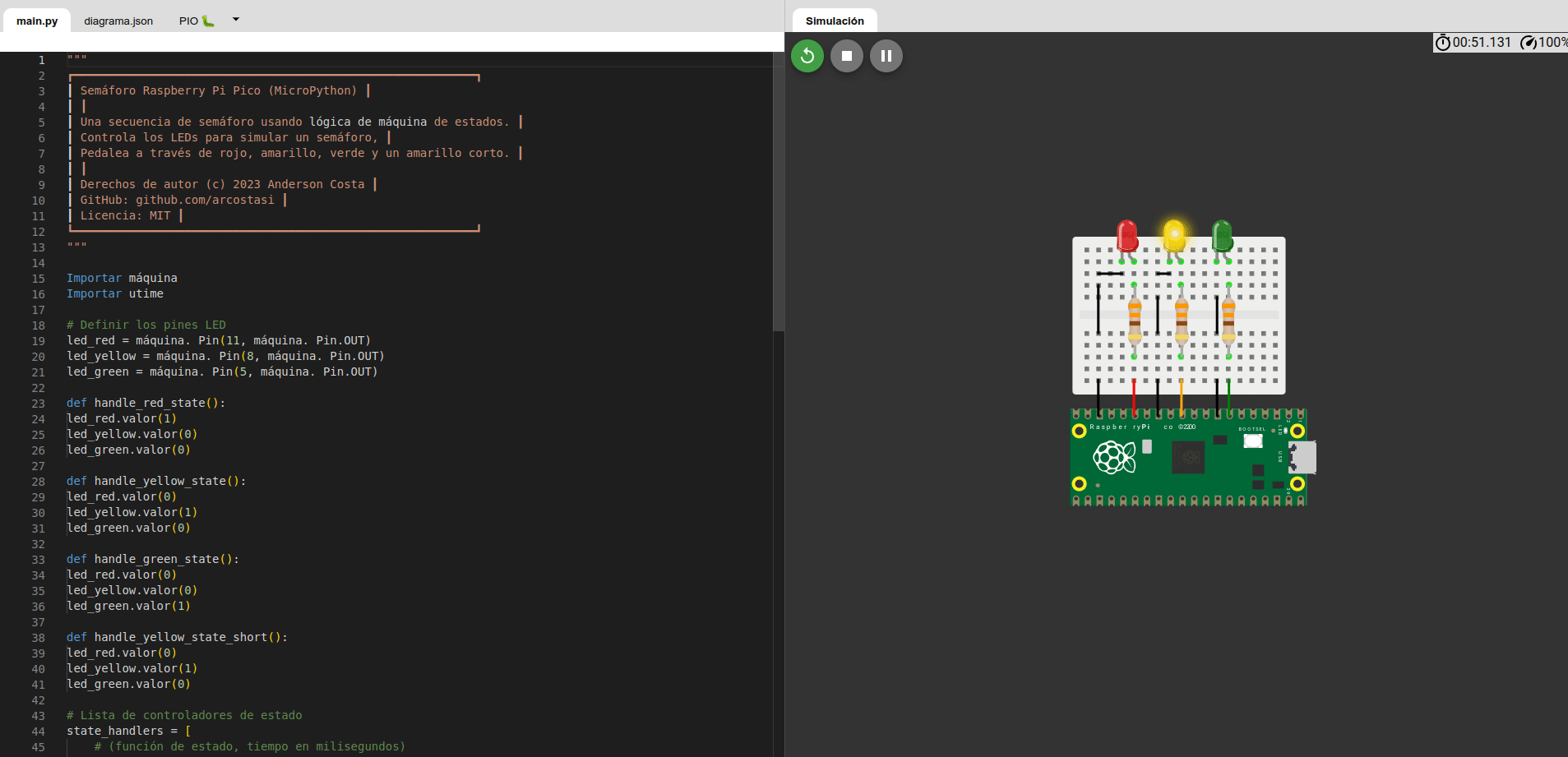Open the PIO debugger tab

pyautogui.click(x=196, y=21)
